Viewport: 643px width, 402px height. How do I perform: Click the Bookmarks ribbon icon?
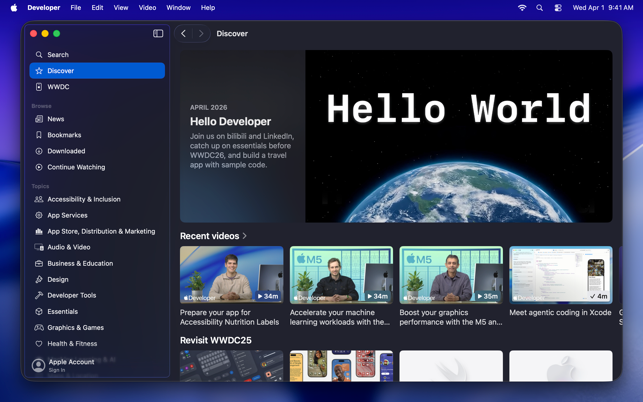(39, 135)
